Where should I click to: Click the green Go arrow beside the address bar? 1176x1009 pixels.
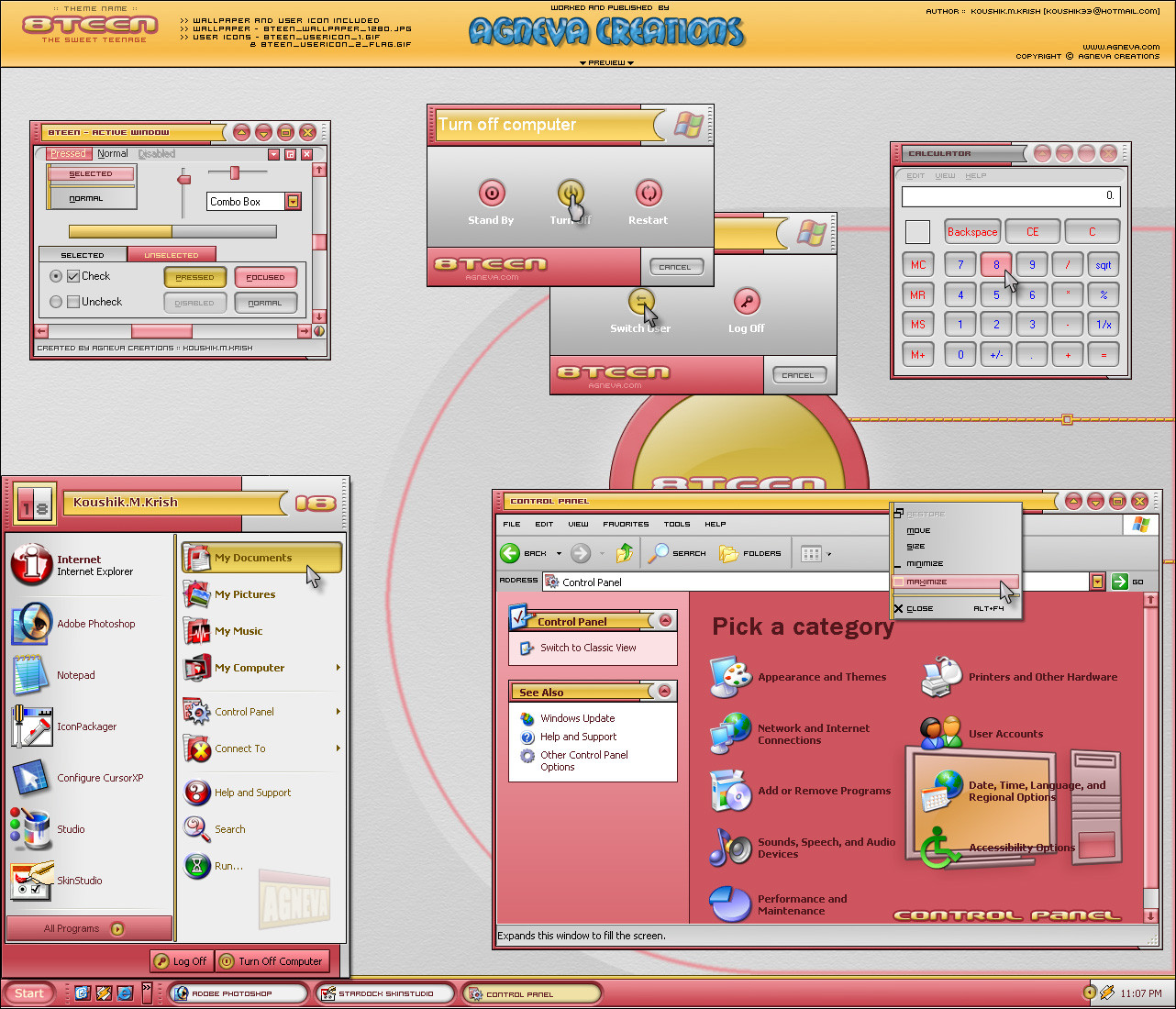[x=1119, y=582]
